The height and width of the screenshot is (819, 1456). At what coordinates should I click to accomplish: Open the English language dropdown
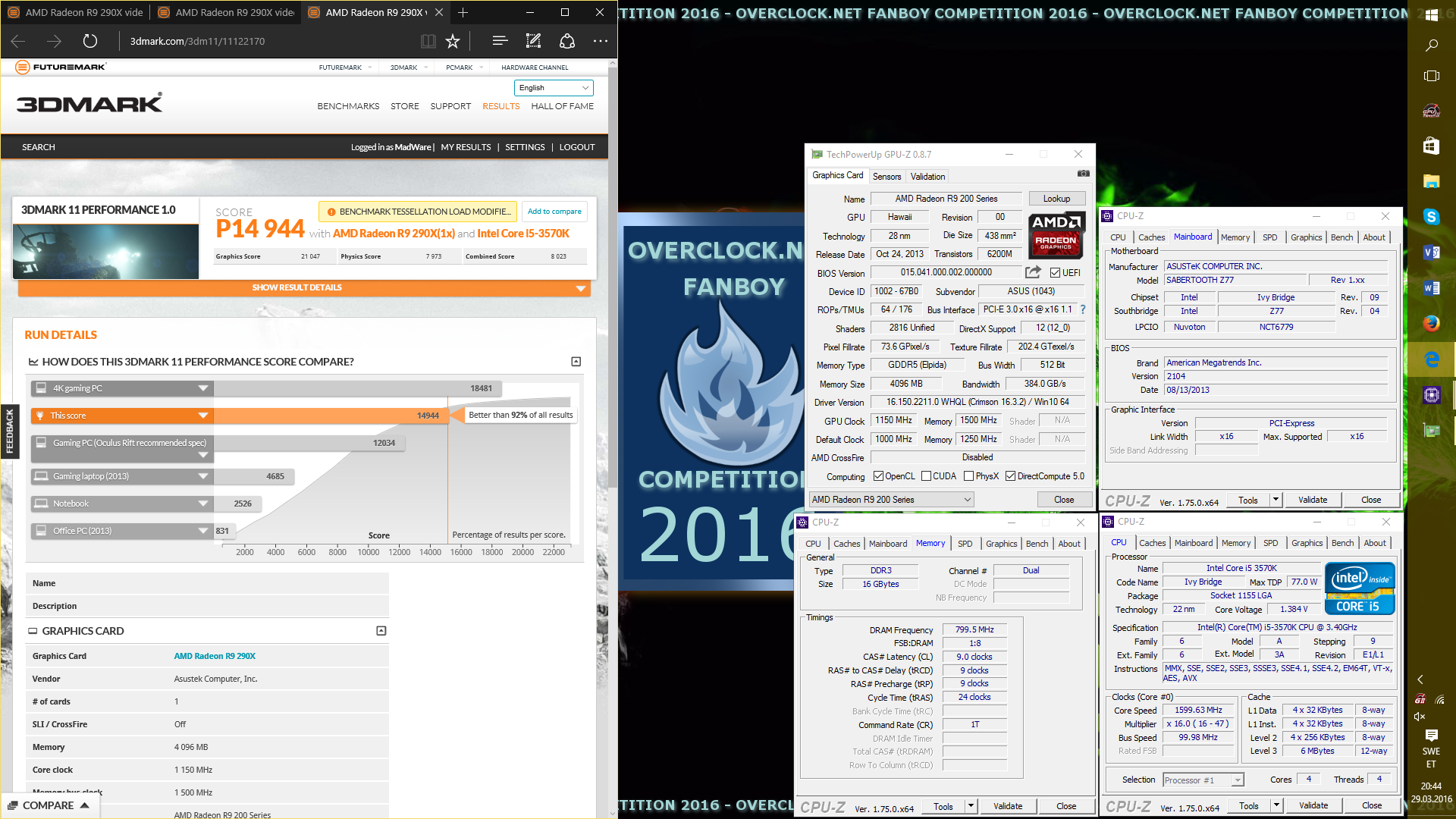pyautogui.click(x=554, y=88)
